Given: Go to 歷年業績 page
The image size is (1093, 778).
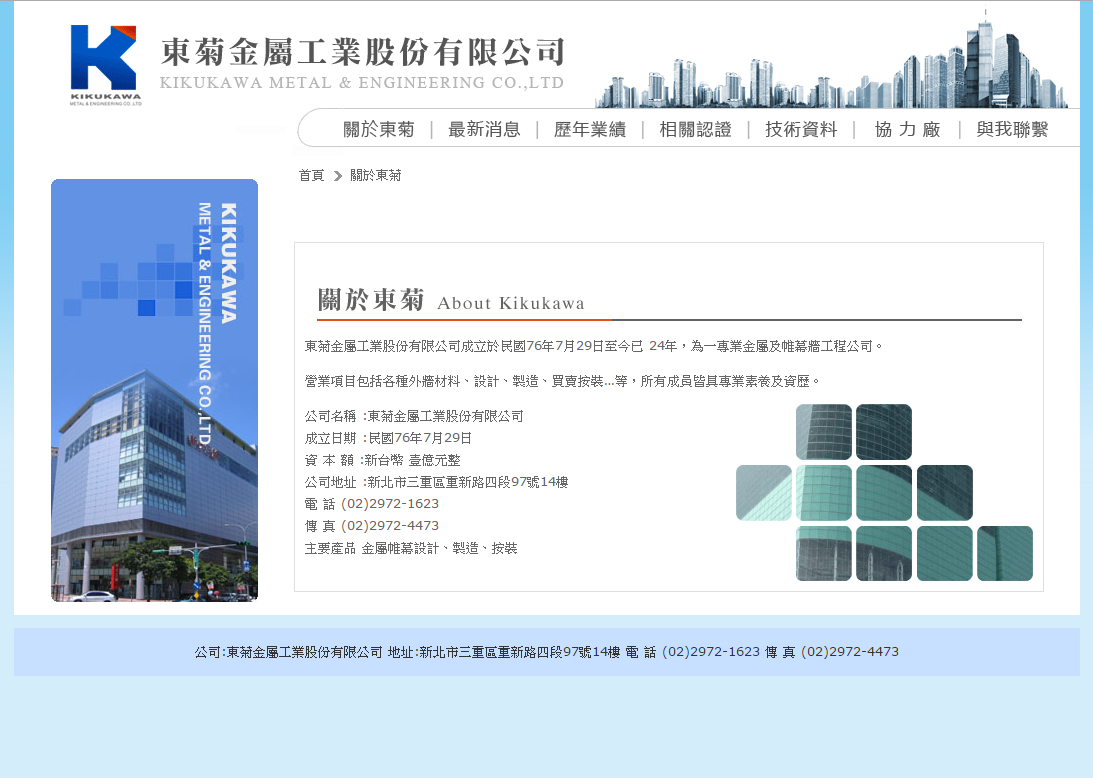Looking at the screenshot, I should (x=589, y=129).
